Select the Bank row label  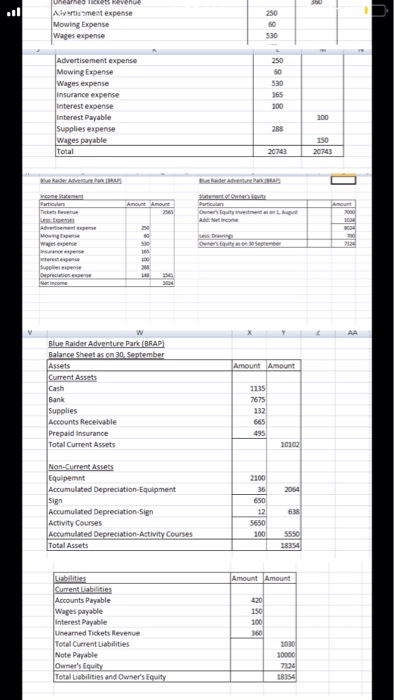tap(57, 400)
